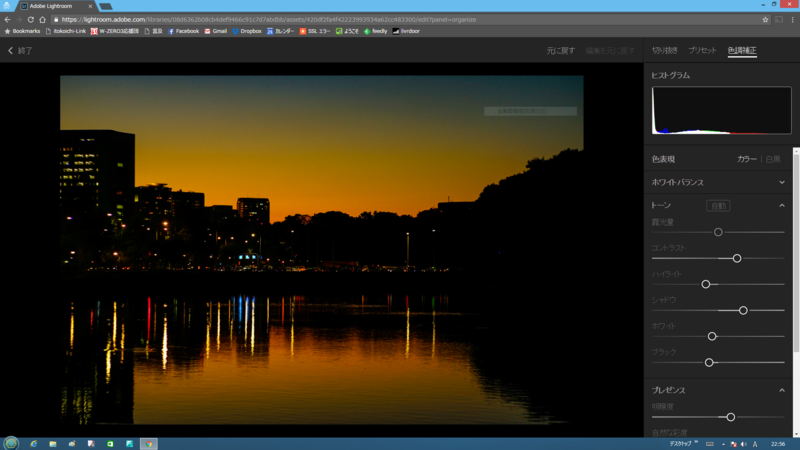Screen dimensions: 800x450
Task: Click the 元に戻す undo button
Action: tap(561, 51)
